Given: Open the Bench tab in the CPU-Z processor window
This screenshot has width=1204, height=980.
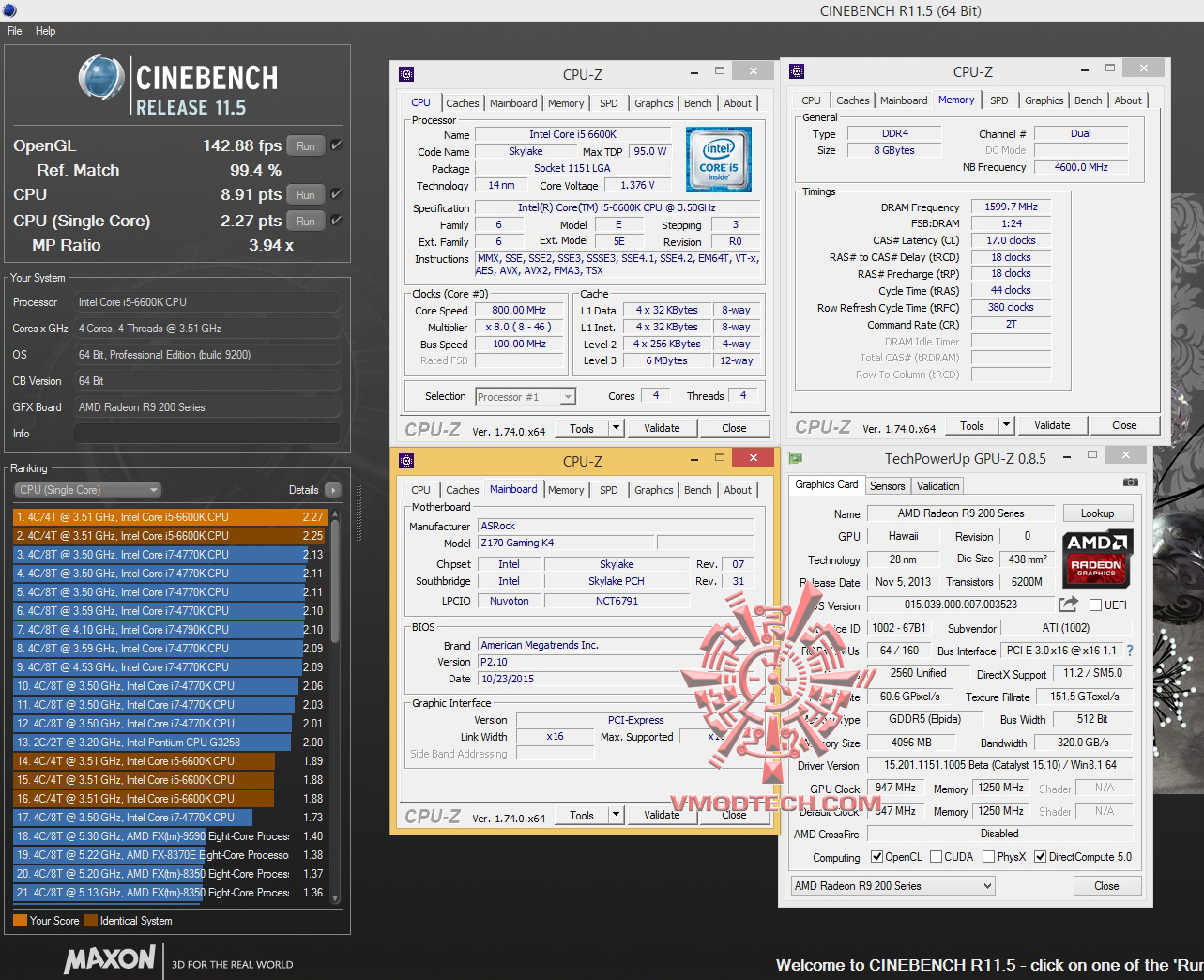Looking at the screenshot, I should (698, 103).
